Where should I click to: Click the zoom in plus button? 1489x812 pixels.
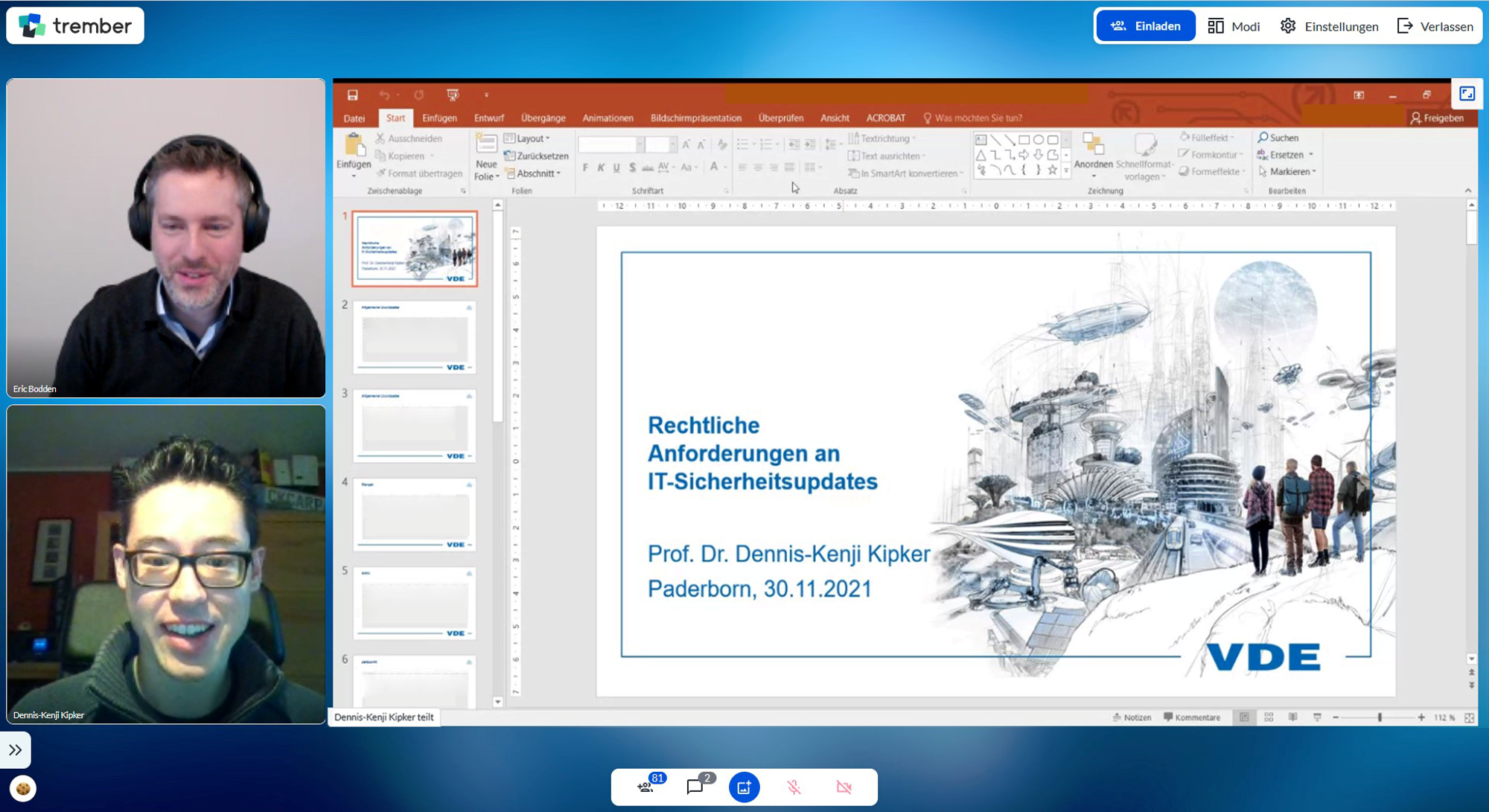(1421, 717)
